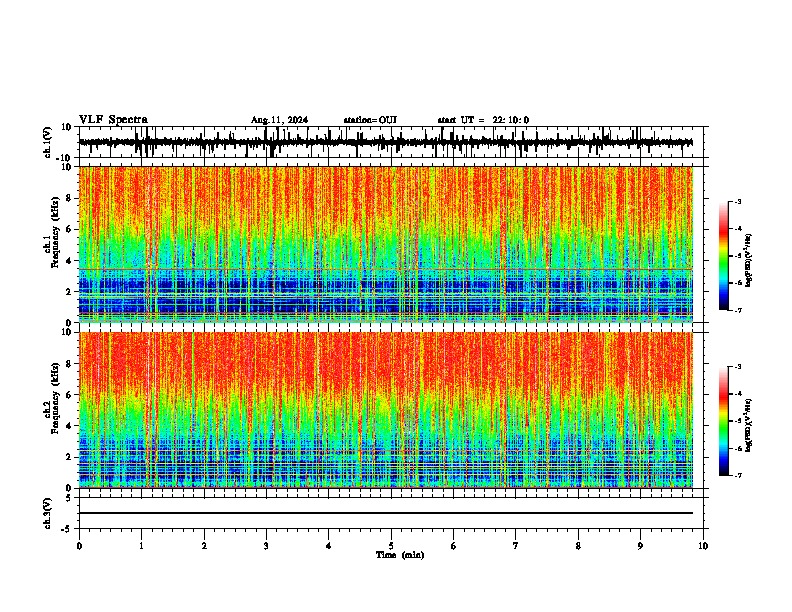Viewport: 792px width, 612px height.
Task: Click the 'Time (min)' axis label
Action: pos(400,555)
